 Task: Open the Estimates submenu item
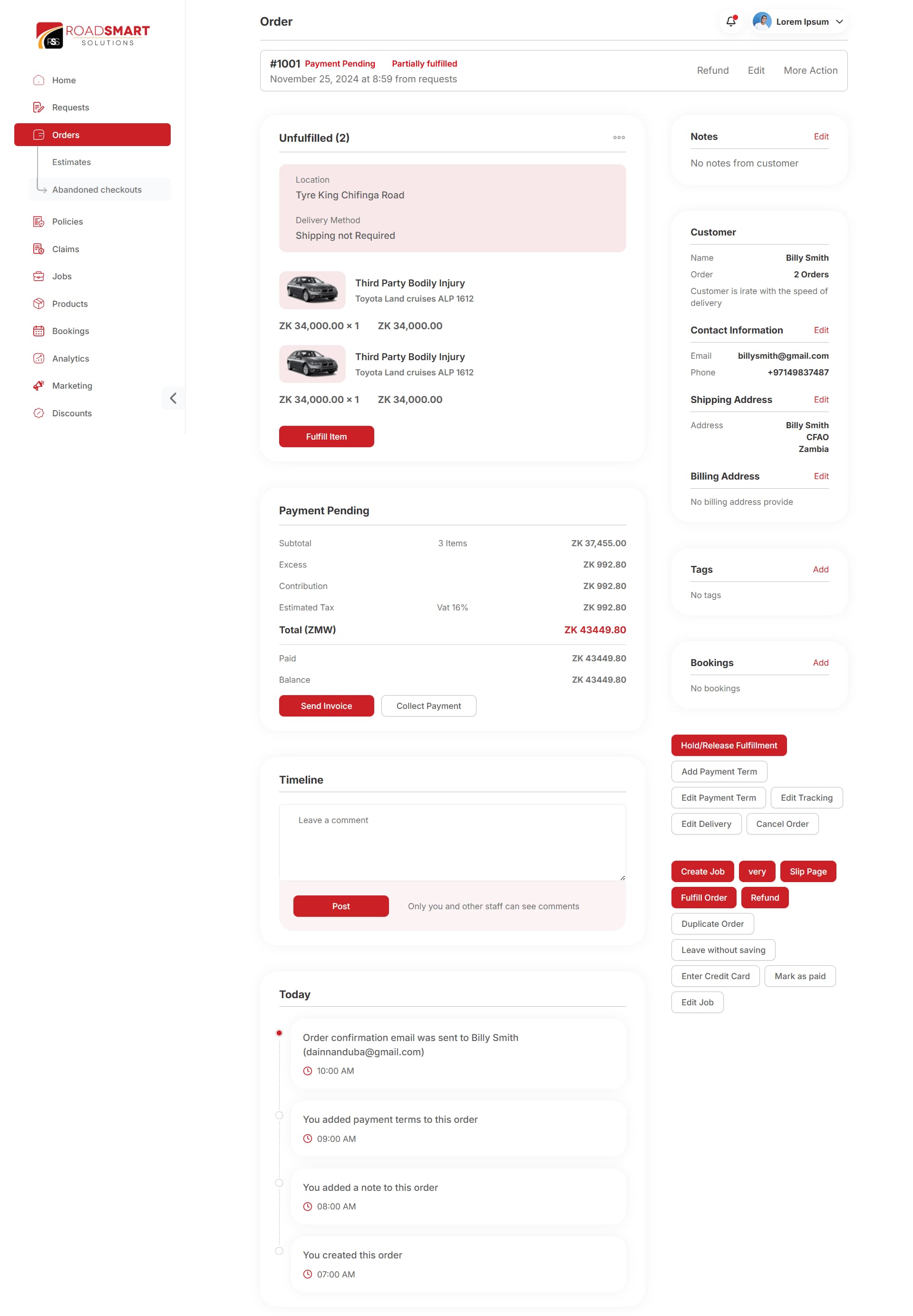pyautogui.click(x=71, y=162)
